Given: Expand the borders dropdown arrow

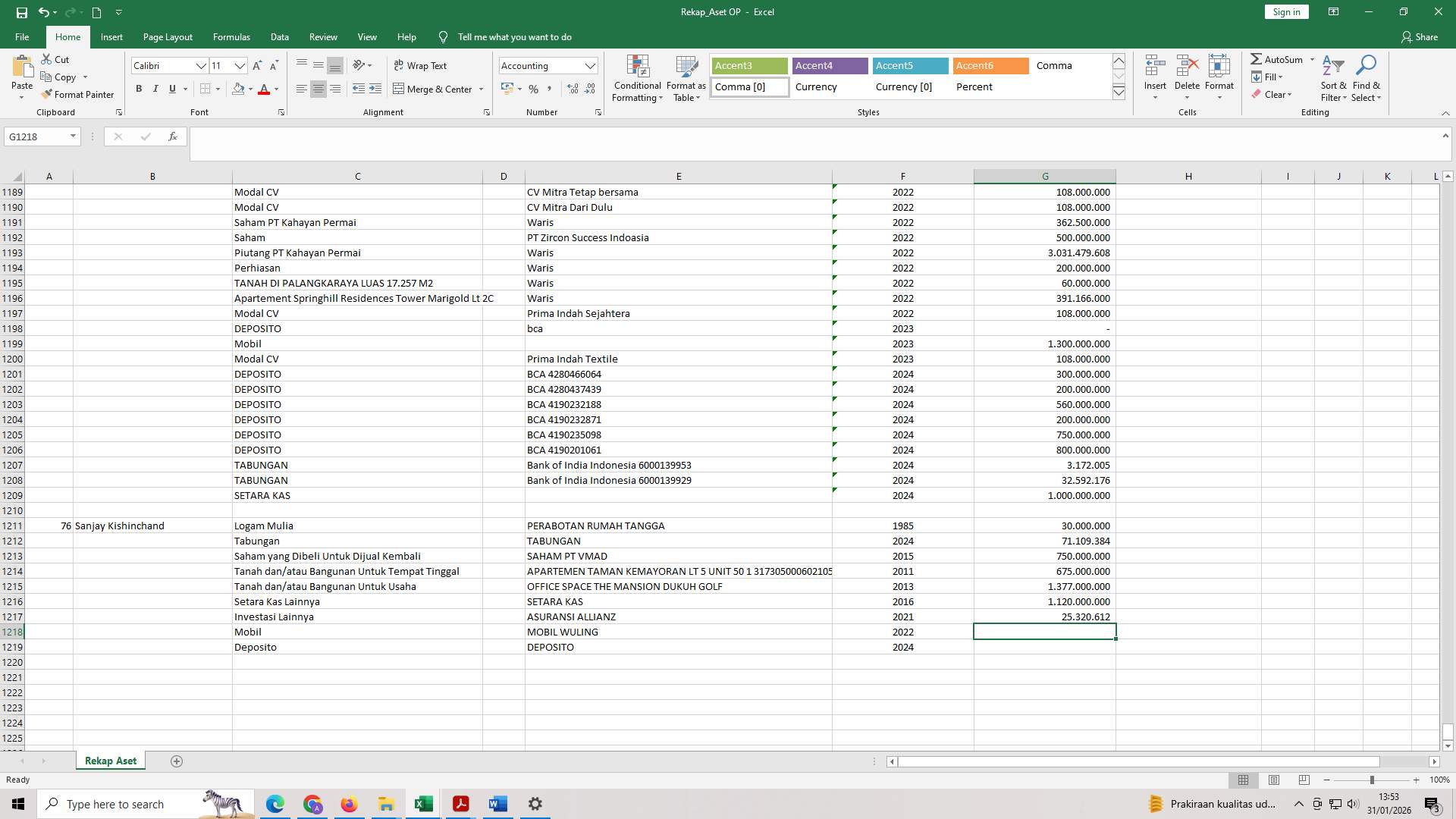Looking at the screenshot, I should point(218,89).
